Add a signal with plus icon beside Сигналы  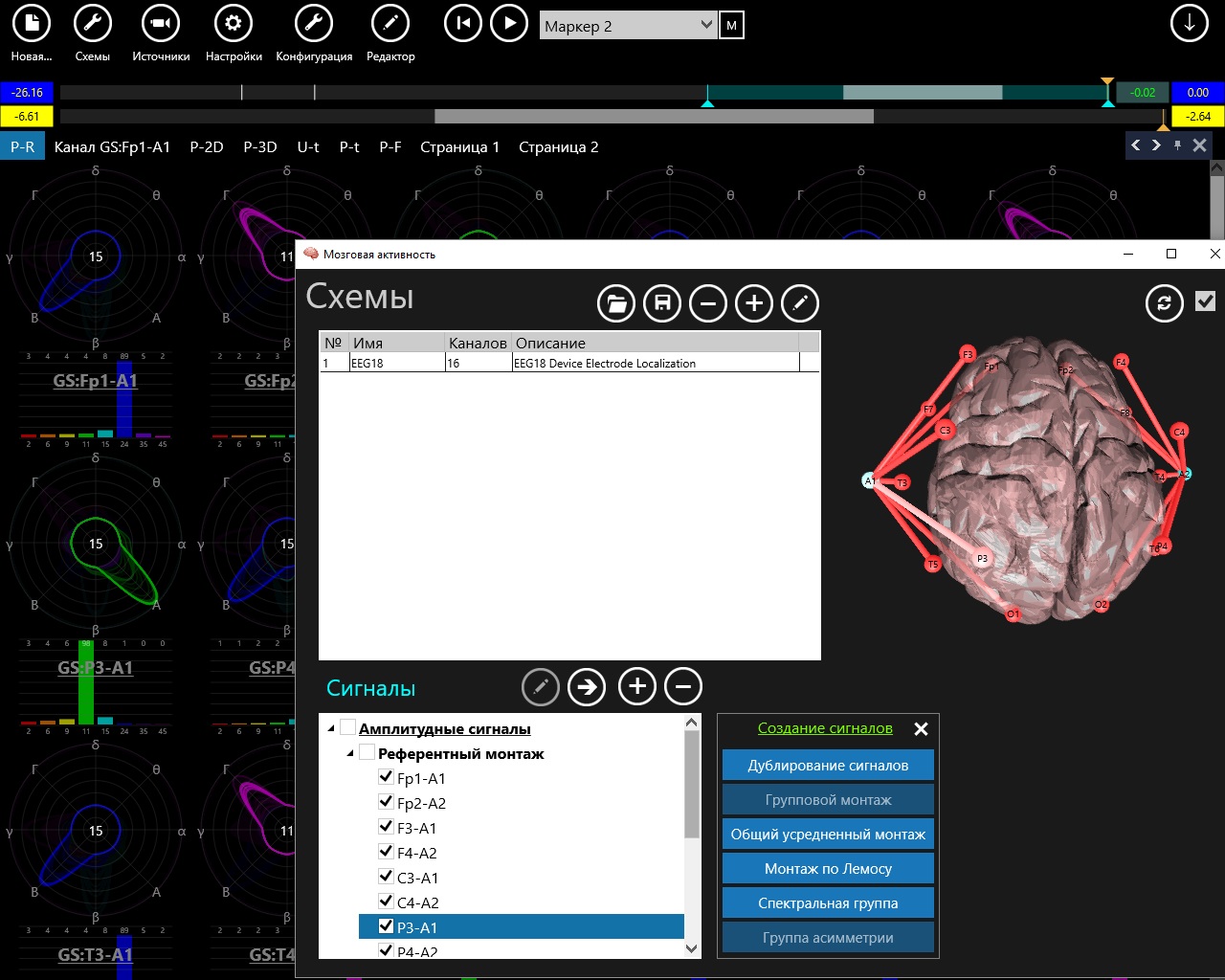click(637, 686)
